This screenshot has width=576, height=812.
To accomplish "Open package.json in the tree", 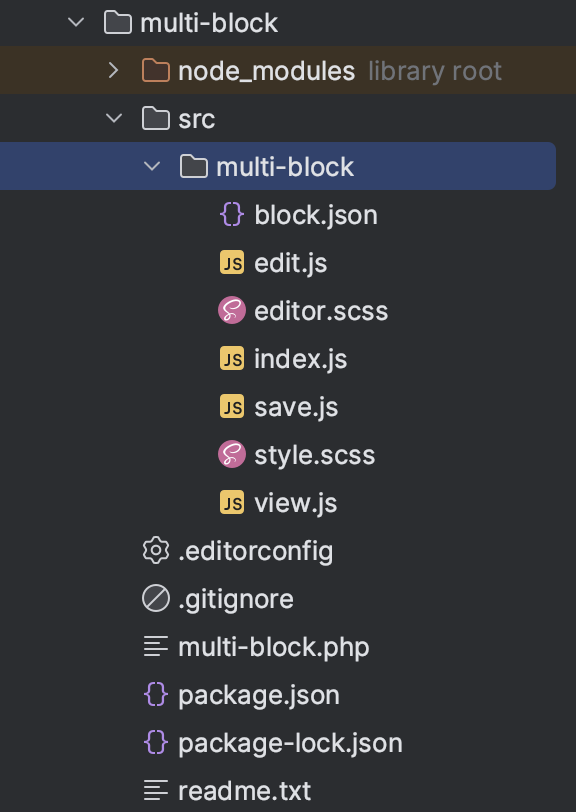I will click(x=259, y=695).
